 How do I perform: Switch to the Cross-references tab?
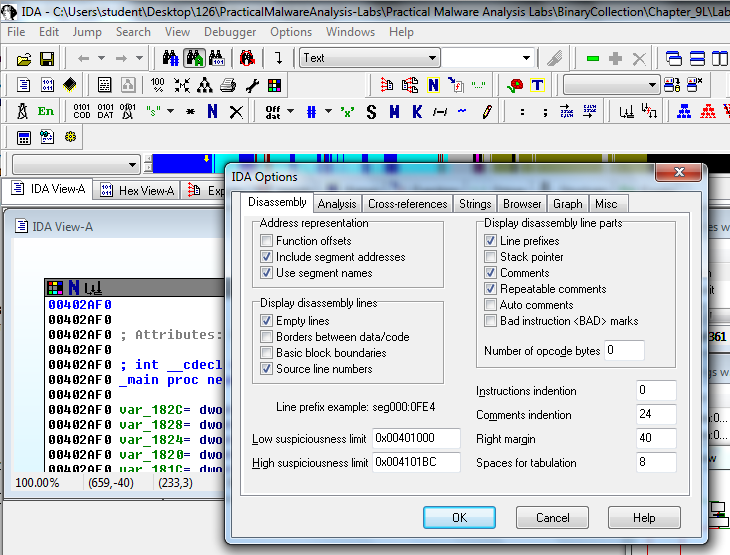[407, 204]
